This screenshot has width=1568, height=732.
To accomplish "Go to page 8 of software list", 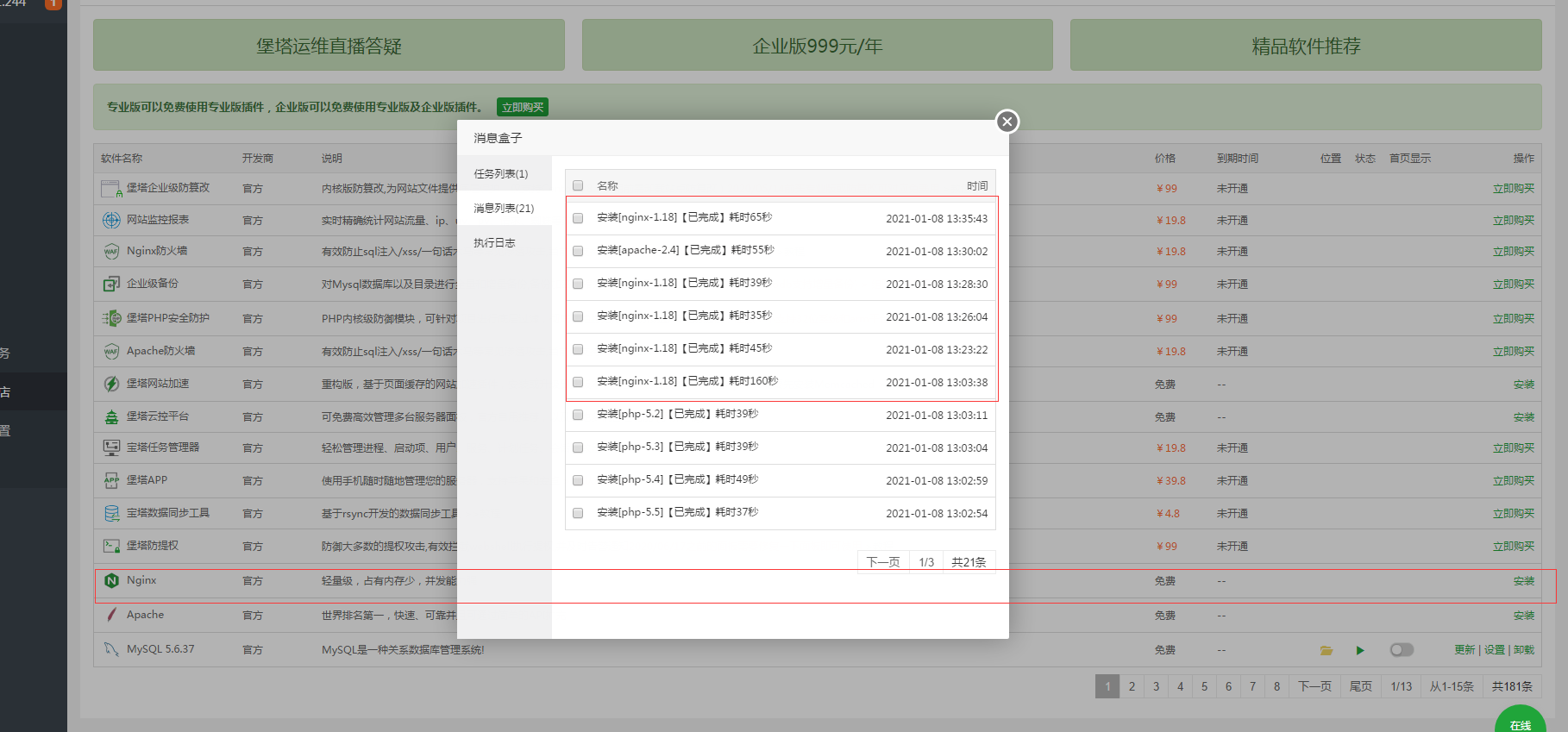I will click(x=1276, y=686).
